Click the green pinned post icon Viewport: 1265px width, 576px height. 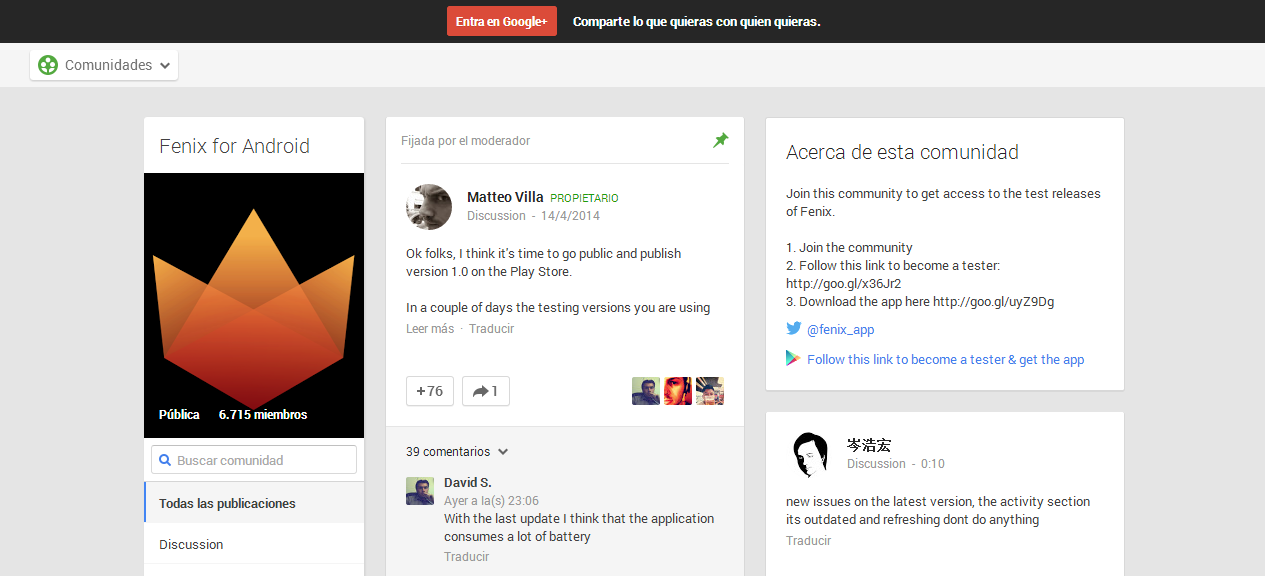(x=720, y=141)
